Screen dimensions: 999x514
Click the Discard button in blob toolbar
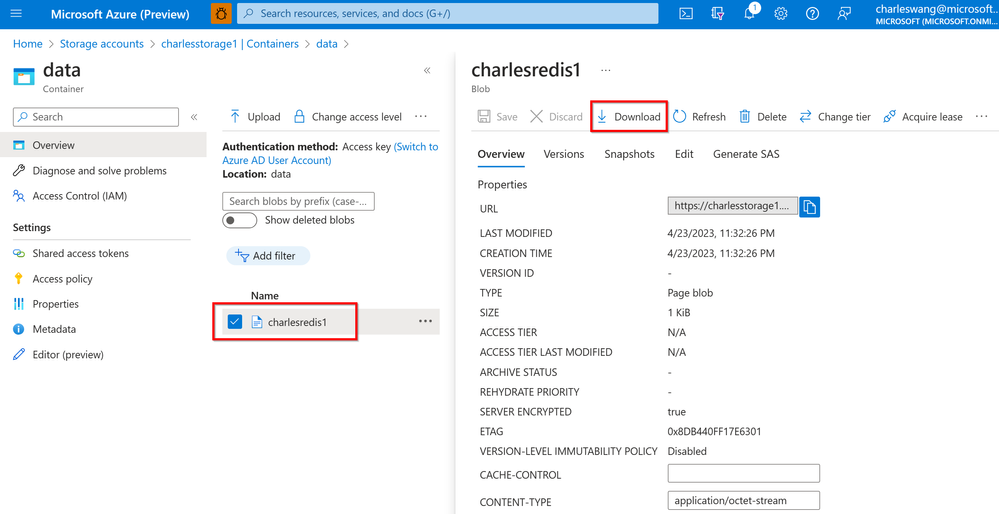tap(556, 117)
